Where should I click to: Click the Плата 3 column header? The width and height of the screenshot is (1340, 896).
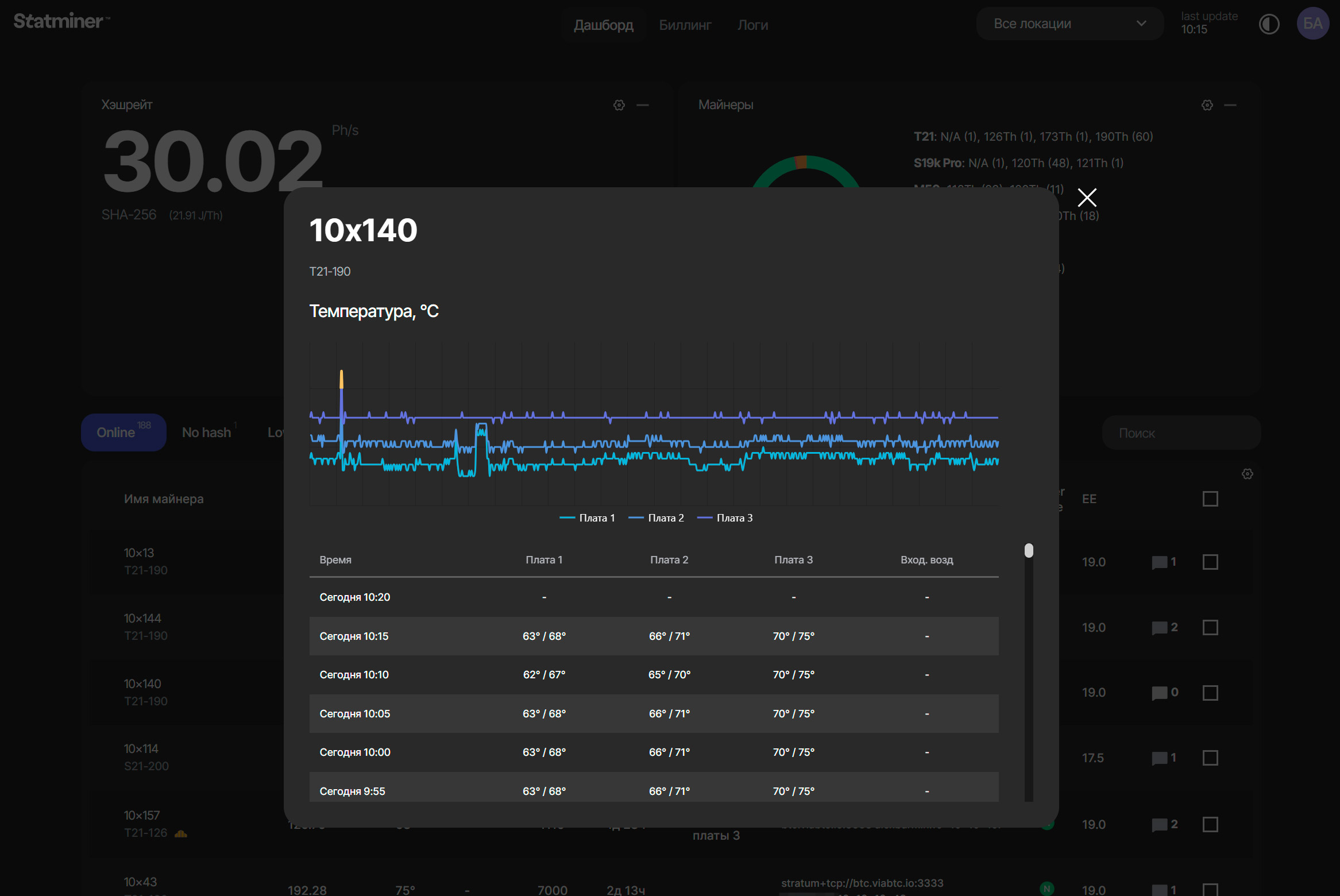(794, 560)
